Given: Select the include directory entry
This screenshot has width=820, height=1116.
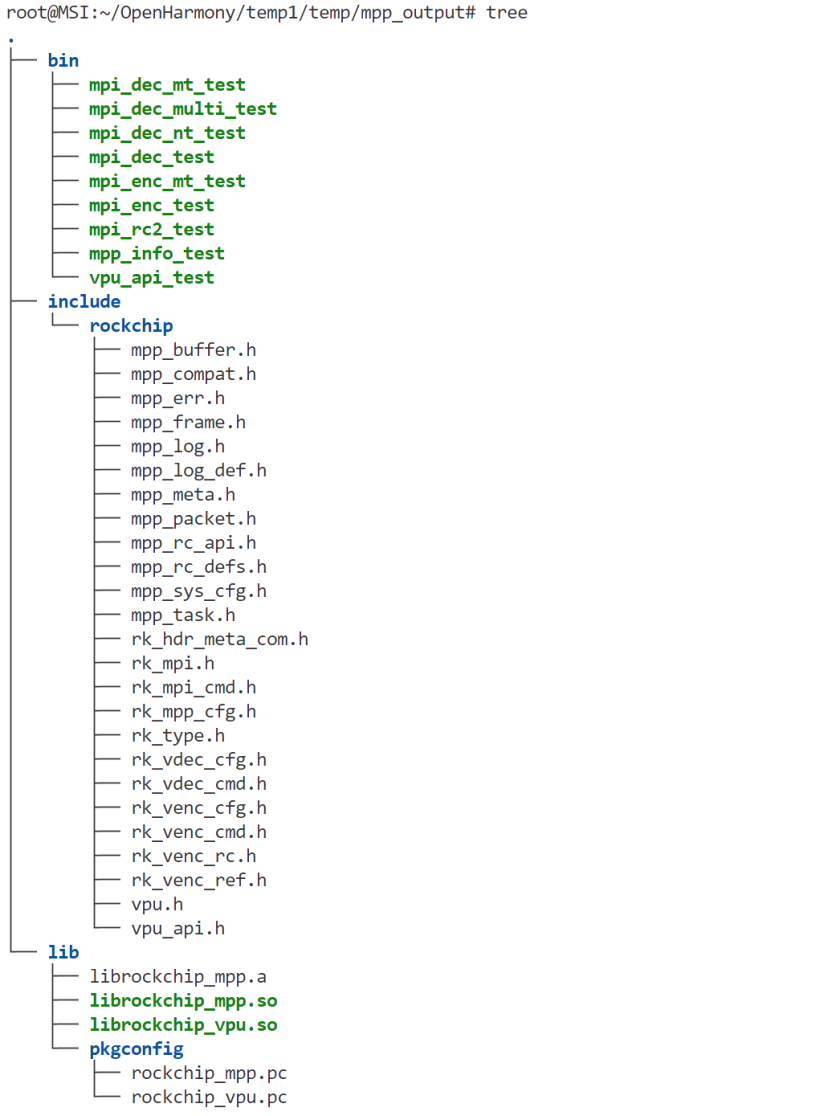Looking at the screenshot, I should pyautogui.click(x=84, y=302).
